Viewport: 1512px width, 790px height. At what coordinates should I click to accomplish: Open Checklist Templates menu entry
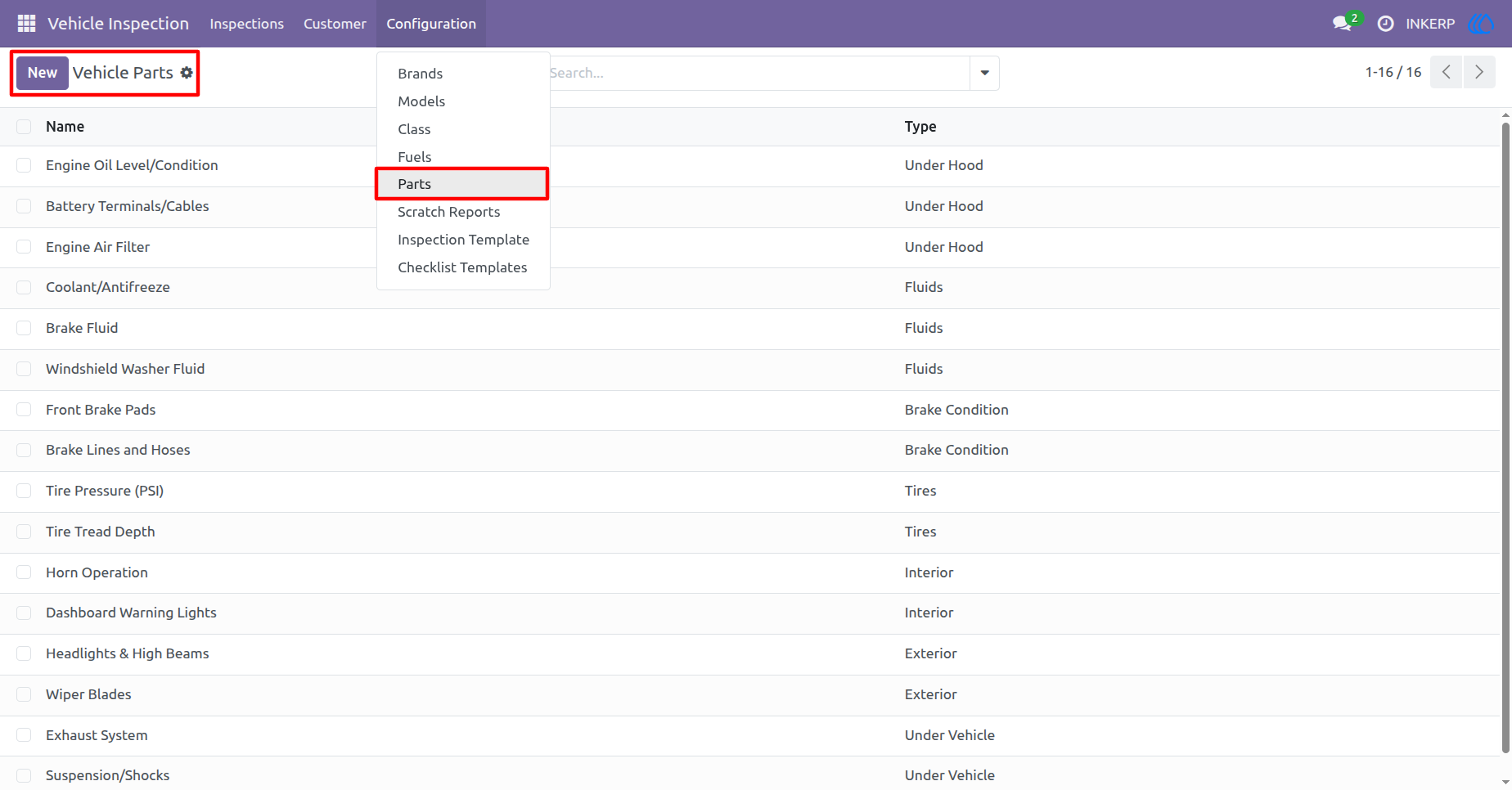(x=463, y=267)
